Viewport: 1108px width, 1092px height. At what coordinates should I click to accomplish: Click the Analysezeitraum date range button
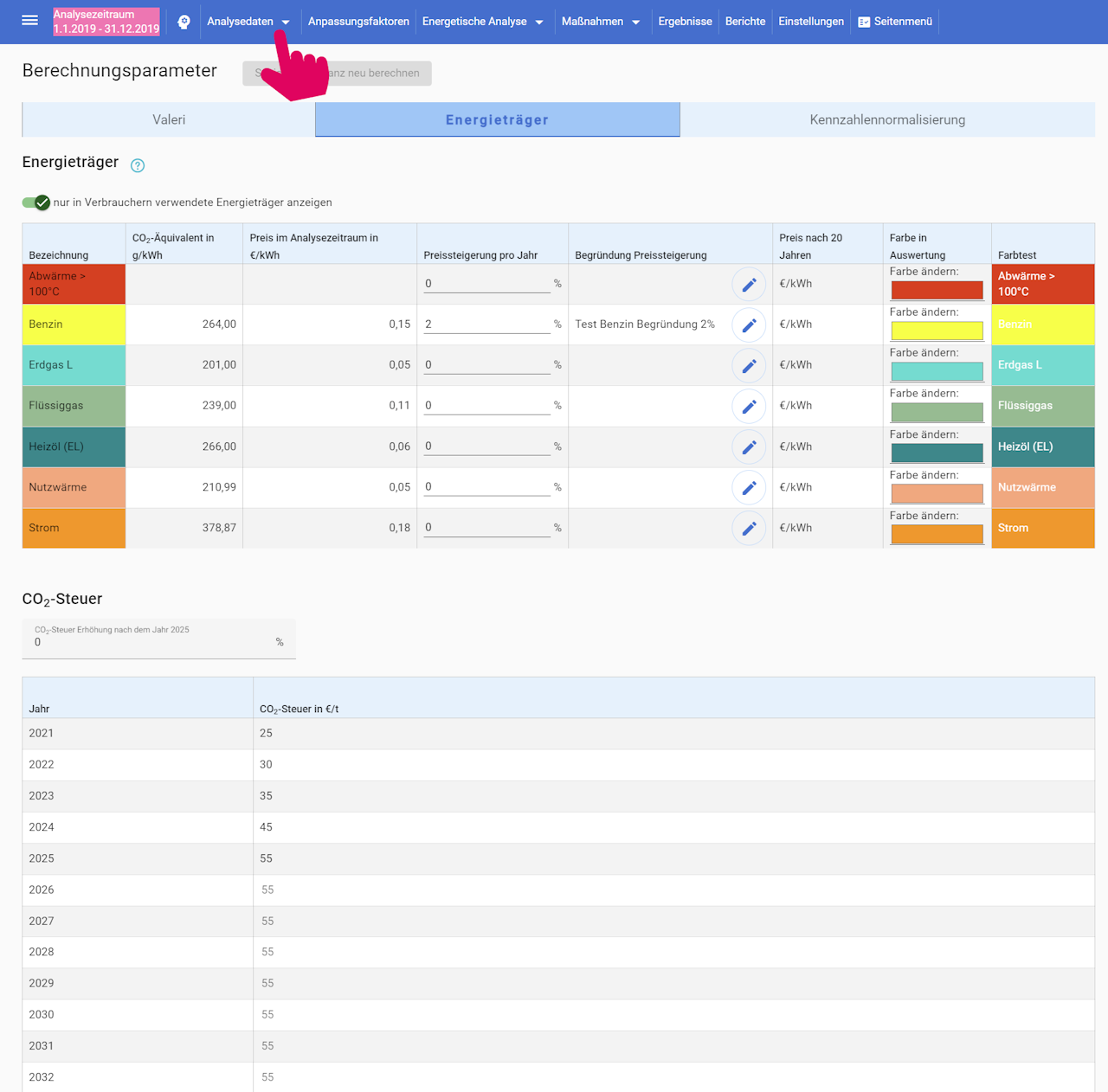point(106,22)
